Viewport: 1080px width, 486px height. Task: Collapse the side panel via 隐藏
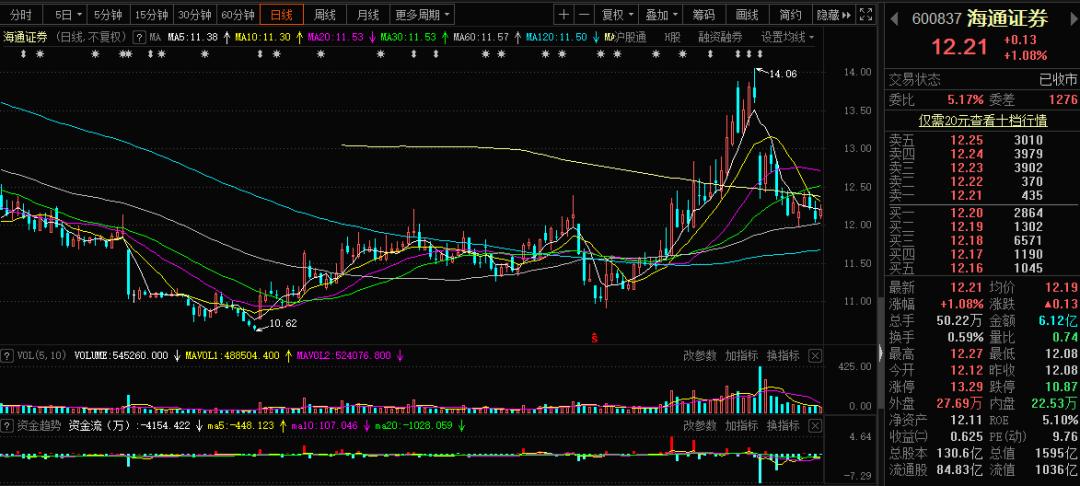(833, 14)
